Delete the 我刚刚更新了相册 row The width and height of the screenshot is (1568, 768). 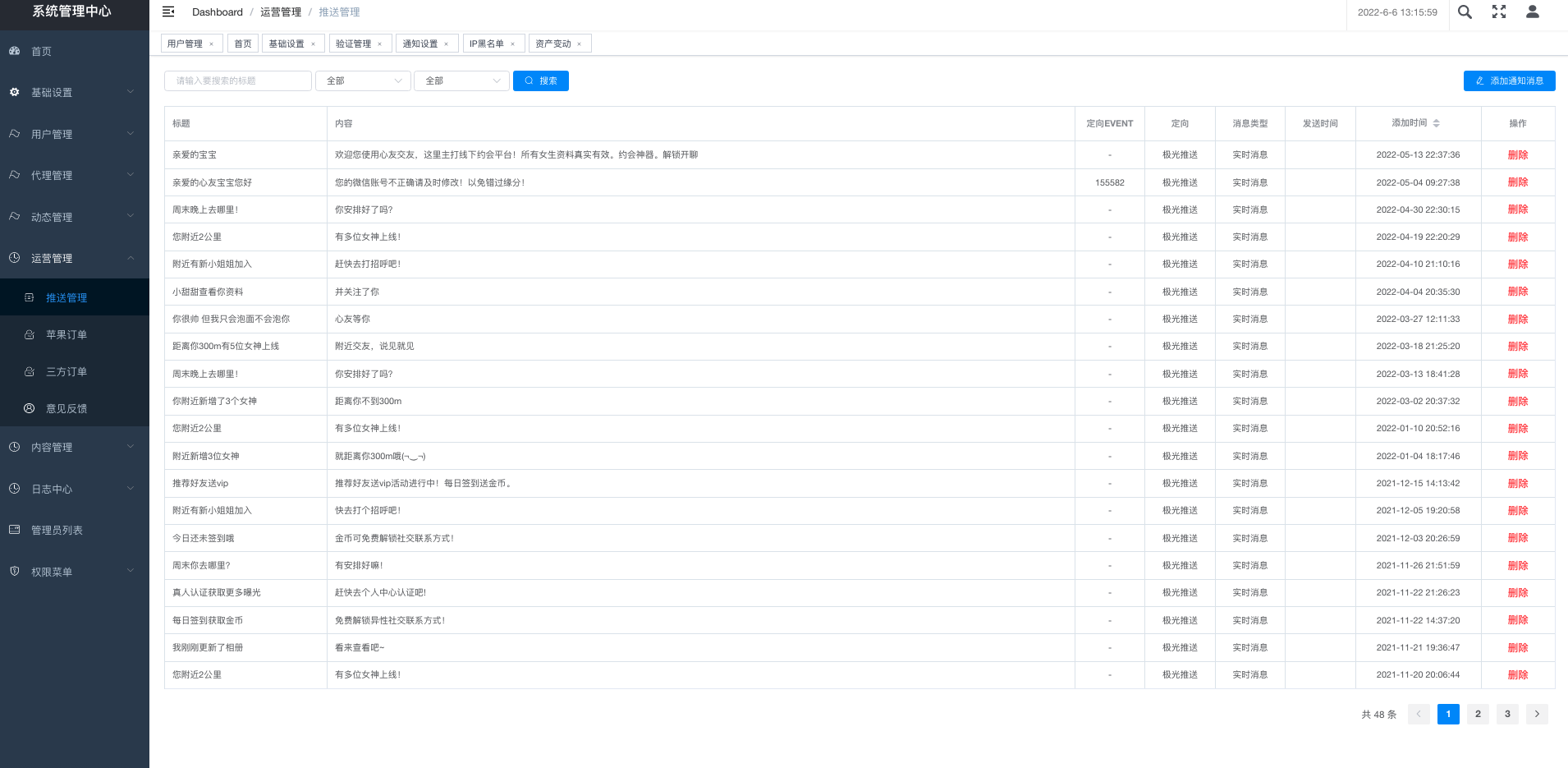[1518, 647]
